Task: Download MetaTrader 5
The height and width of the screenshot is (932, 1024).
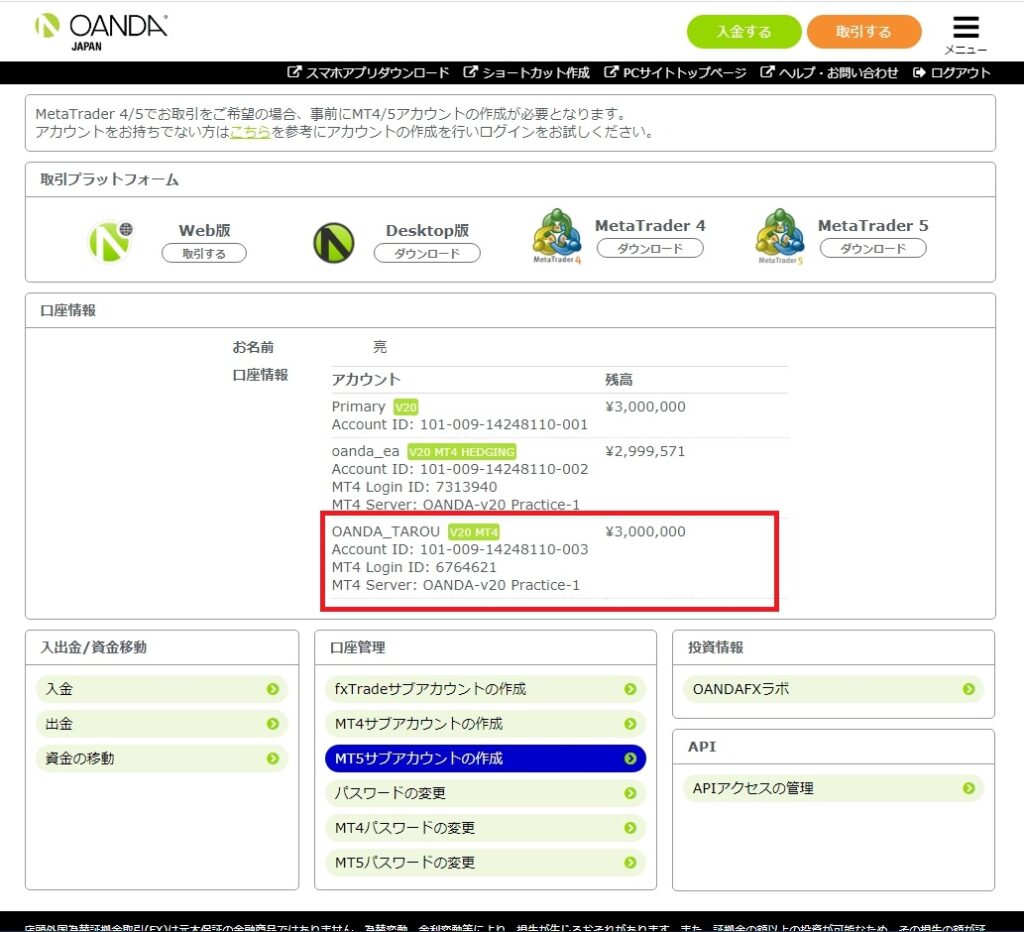Action: click(x=873, y=248)
